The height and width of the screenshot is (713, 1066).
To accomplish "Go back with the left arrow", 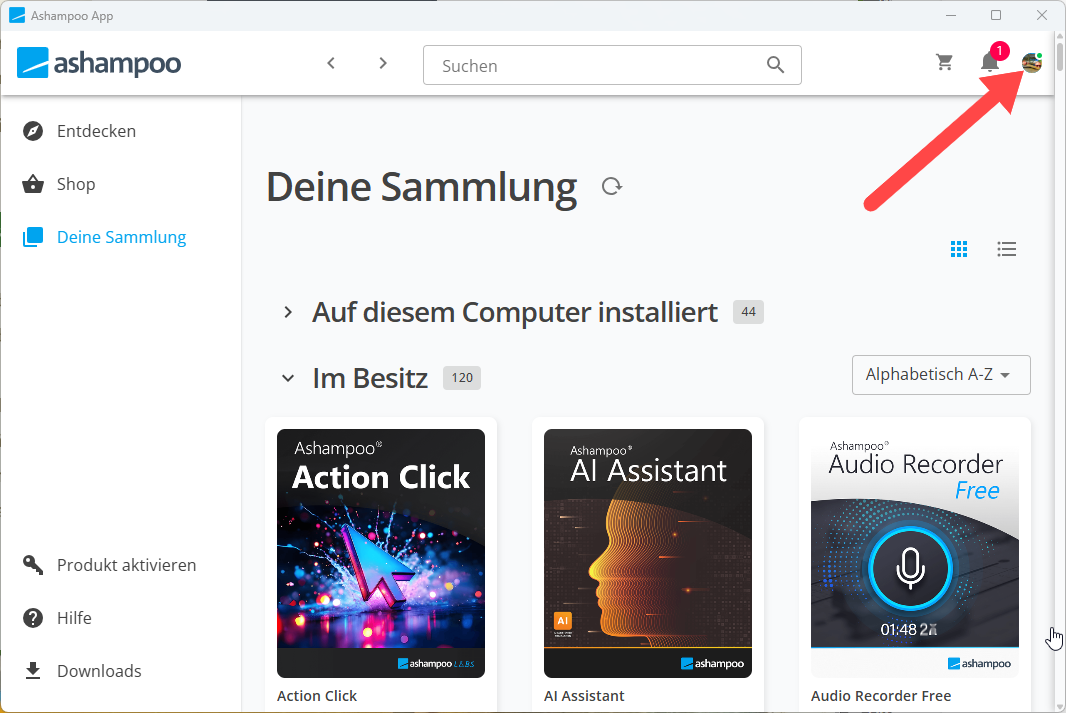I will point(331,63).
